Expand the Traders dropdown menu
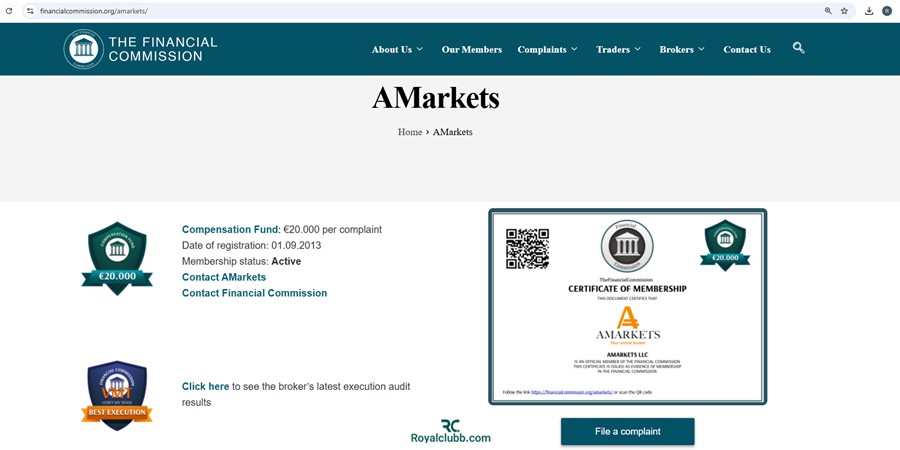Screen dimensions: 900x450 coord(618,49)
